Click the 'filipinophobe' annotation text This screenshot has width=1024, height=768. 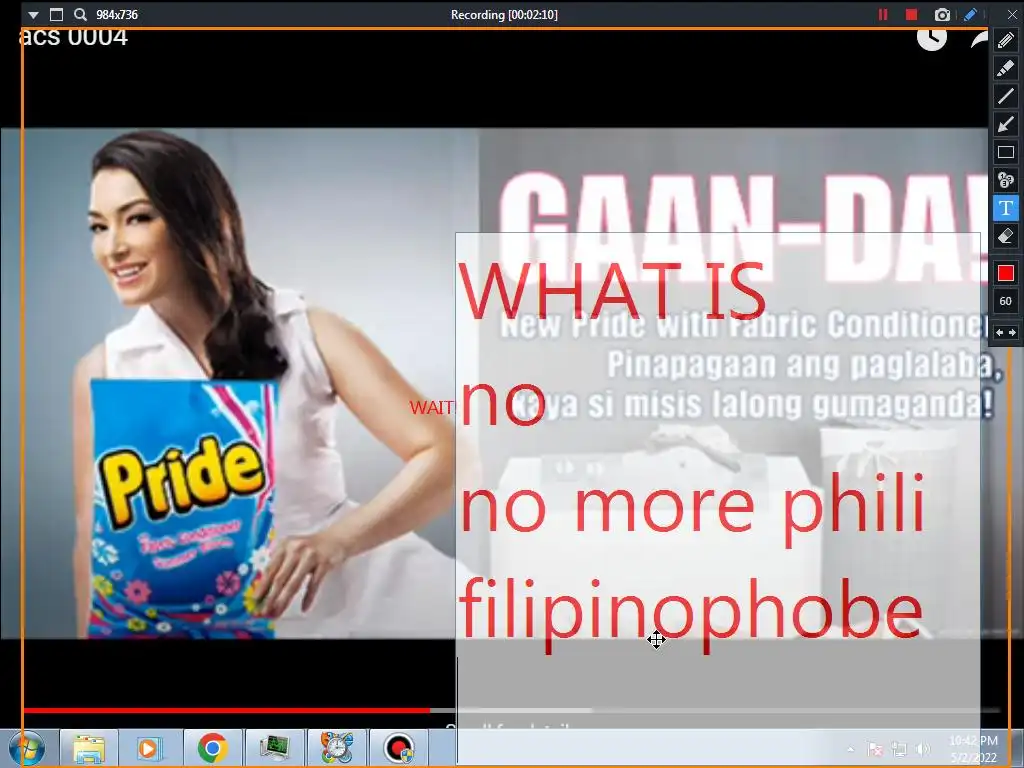[691, 613]
